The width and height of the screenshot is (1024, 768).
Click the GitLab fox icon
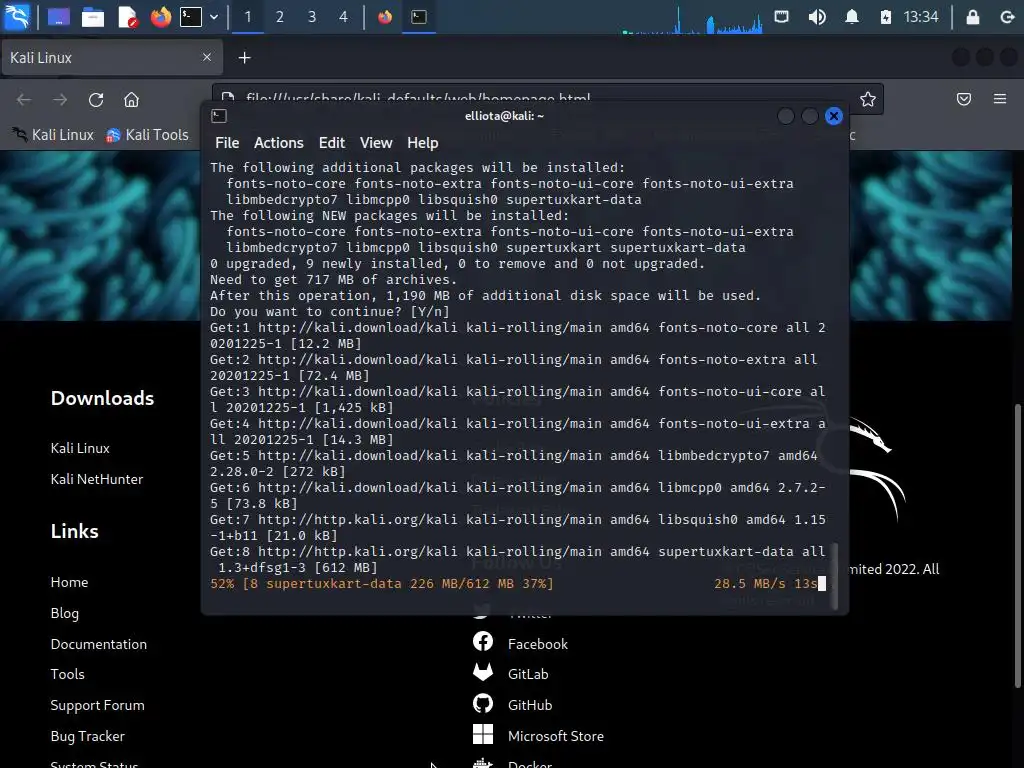[483, 672]
